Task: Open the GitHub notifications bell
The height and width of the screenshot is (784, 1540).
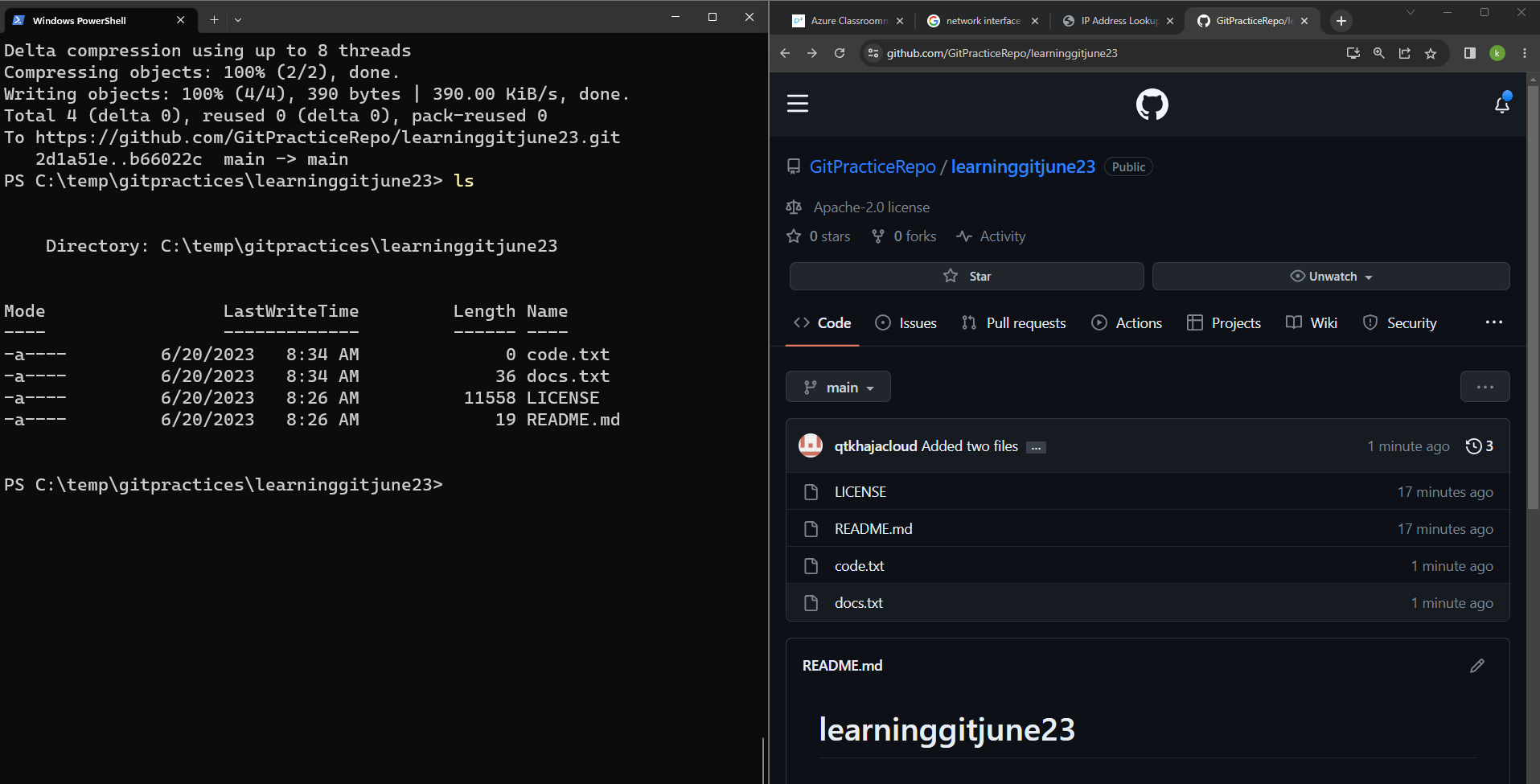Action: pyautogui.click(x=1502, y=104)
